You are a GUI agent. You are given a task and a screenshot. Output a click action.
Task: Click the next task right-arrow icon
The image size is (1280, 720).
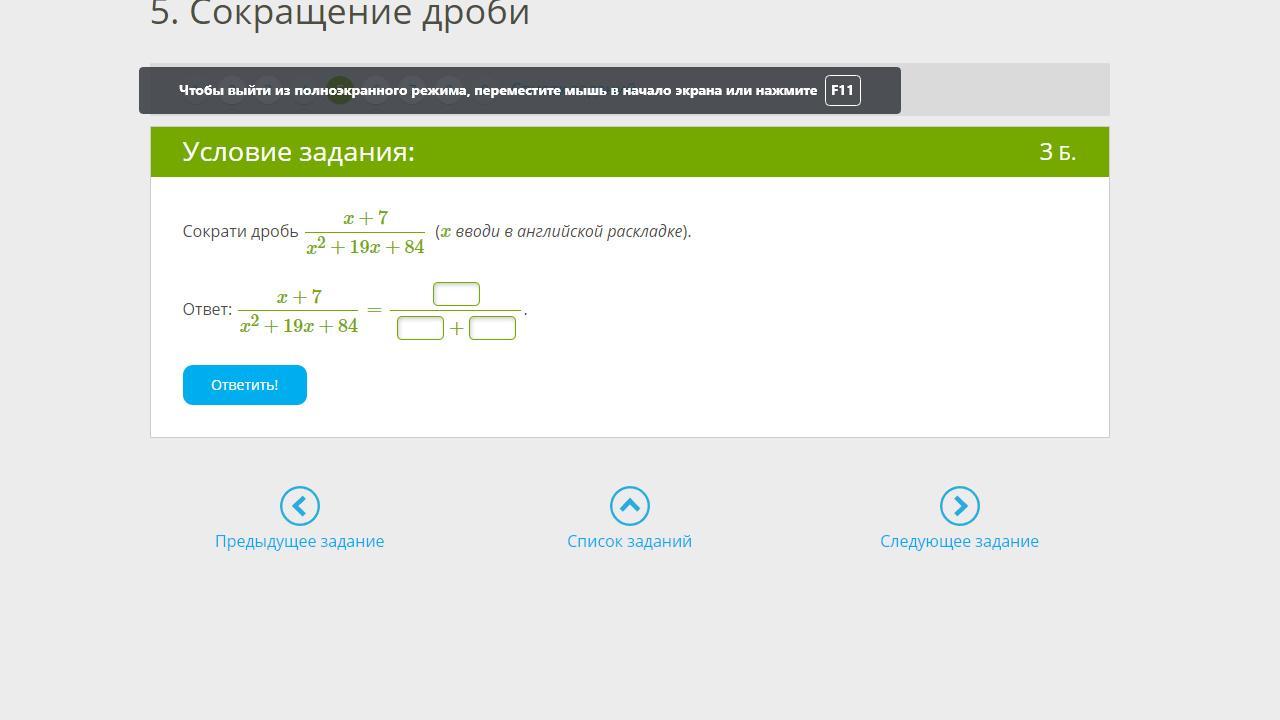click(960, 506)
